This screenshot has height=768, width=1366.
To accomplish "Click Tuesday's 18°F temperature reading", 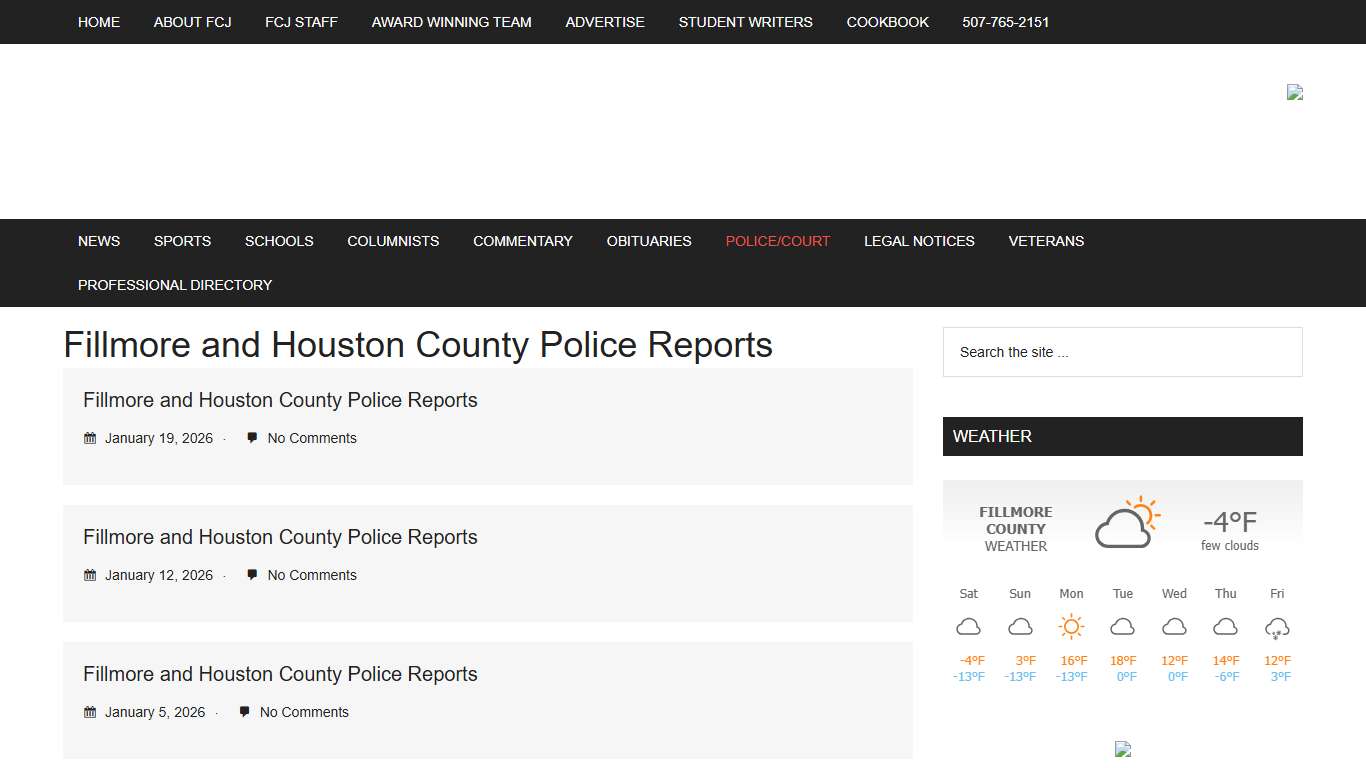I will (1122, 660).
